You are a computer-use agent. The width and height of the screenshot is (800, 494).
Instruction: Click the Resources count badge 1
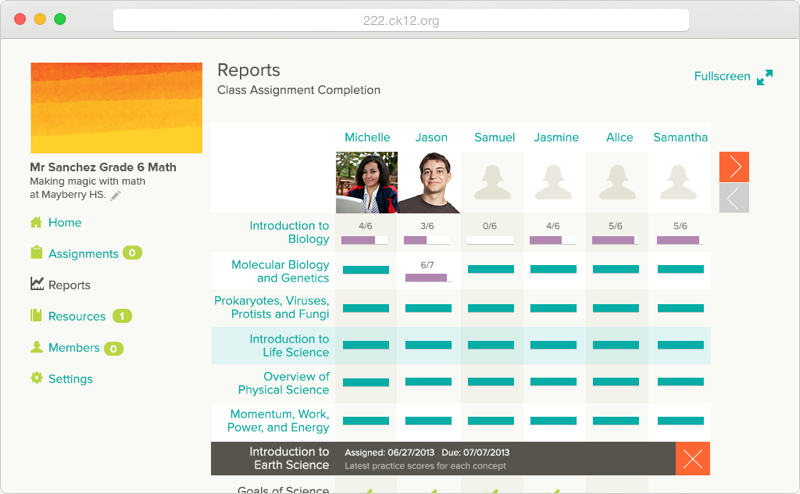coord(122,316)
